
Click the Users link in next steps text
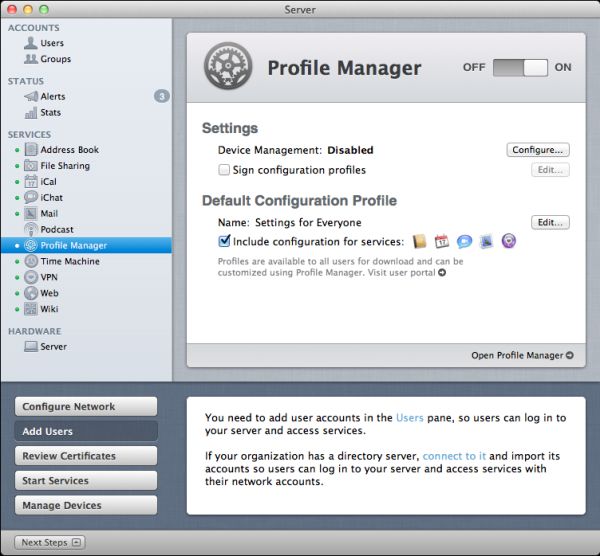[x=409, y=417]
